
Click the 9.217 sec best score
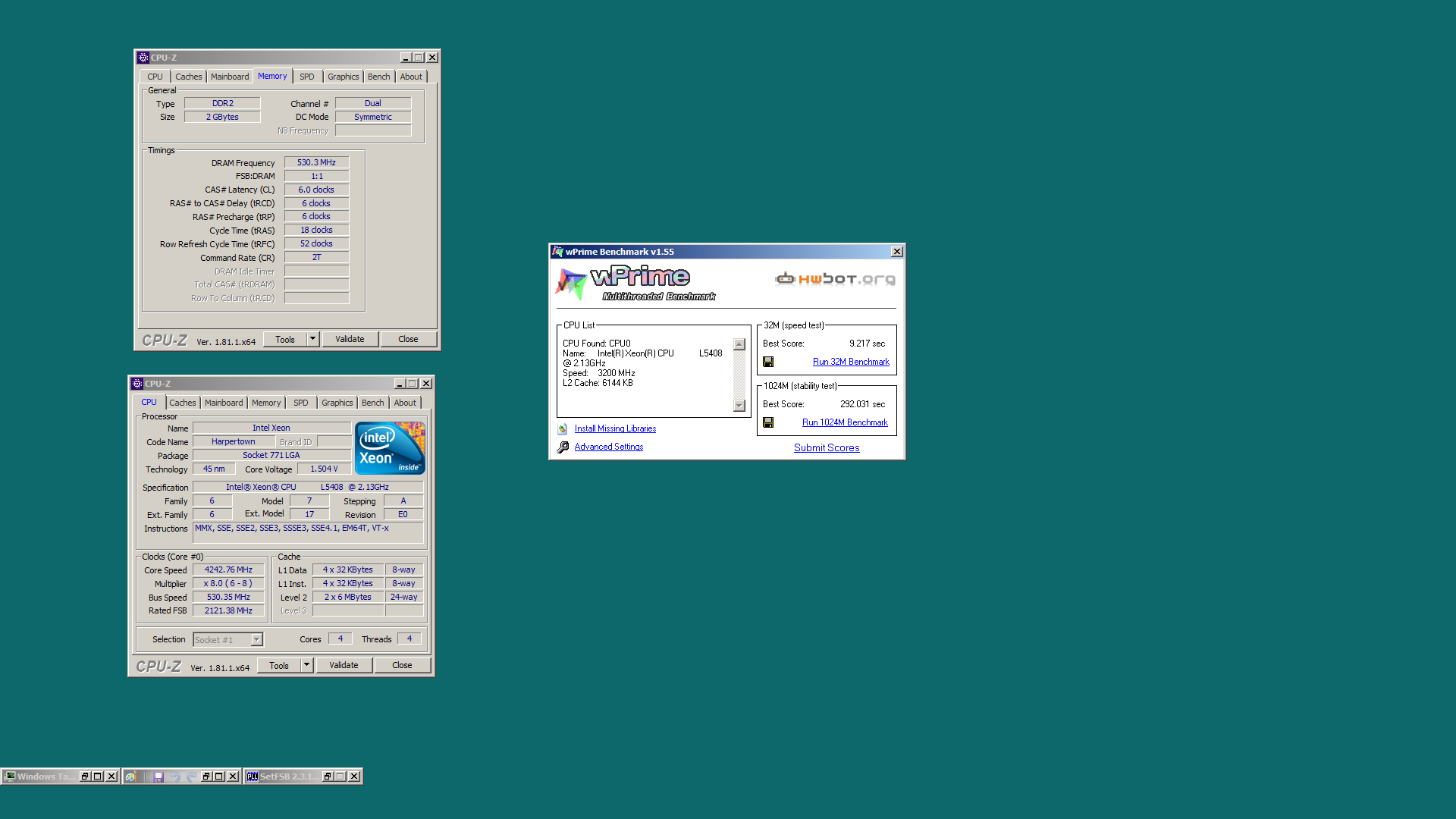pyautogui.click(x=867, y=344)
